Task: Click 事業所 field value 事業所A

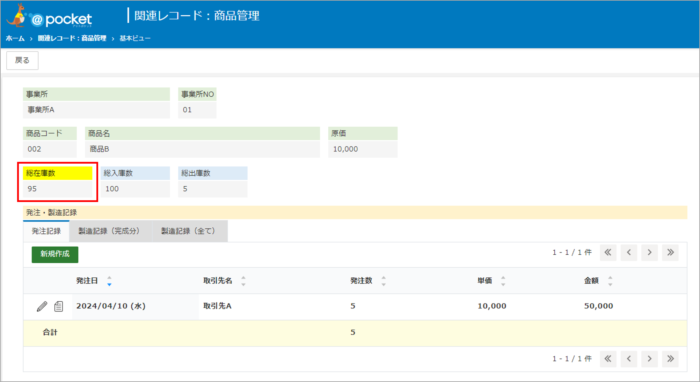Action: pos(96,110)
